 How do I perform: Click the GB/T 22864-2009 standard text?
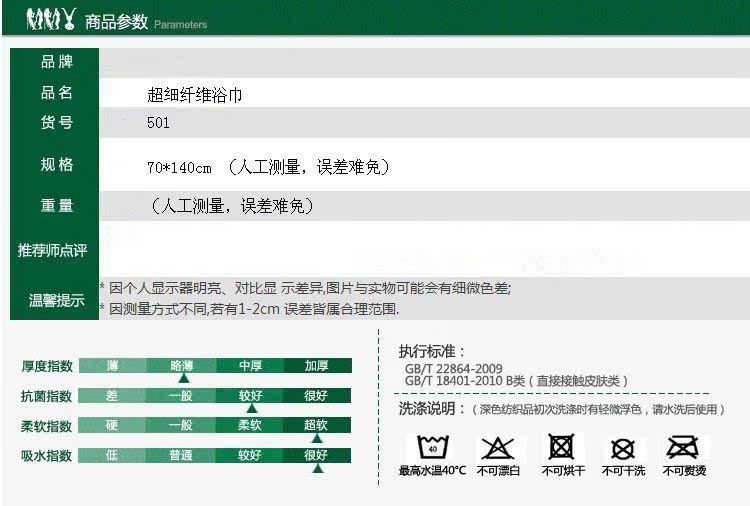pyautogui.click(x=453, y=369)
